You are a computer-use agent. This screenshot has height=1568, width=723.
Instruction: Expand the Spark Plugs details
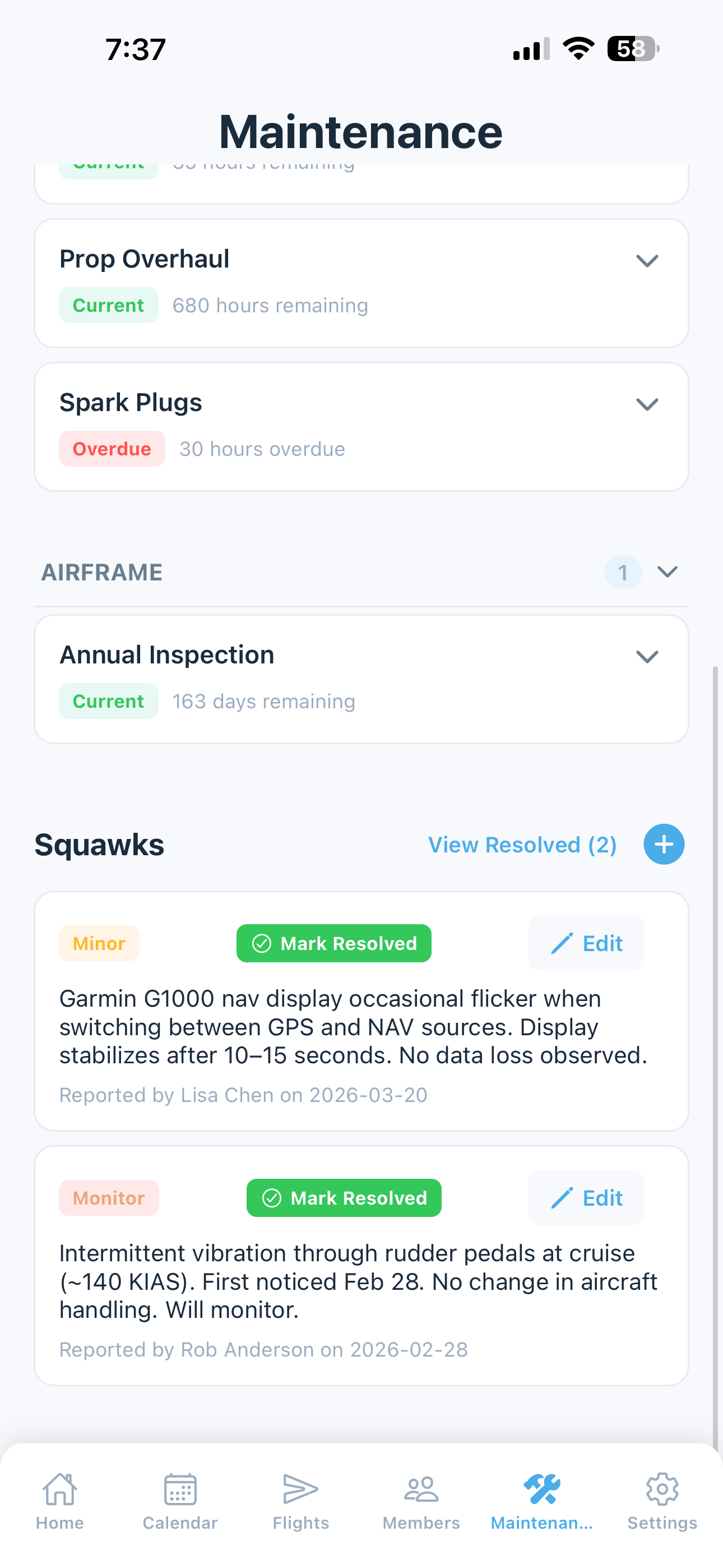tap(647, 403)
